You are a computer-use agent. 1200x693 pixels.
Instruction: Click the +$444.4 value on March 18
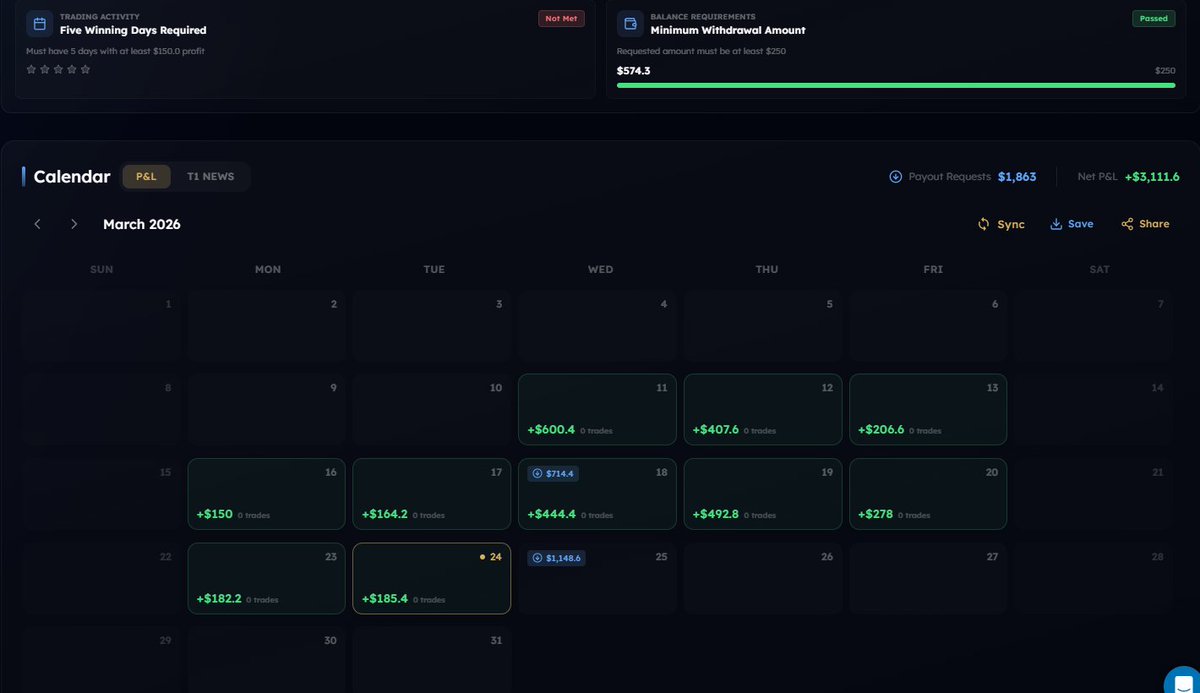(x=551, y=514)
